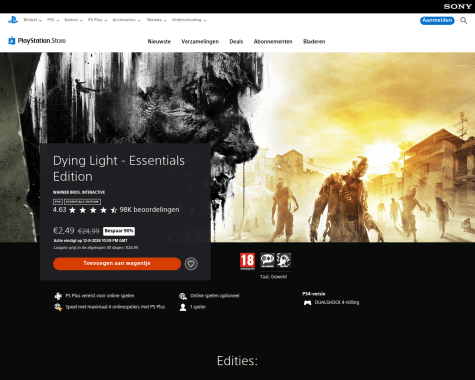
Task: Click Speel met maximaal 4 onlinespelers text
Action: coord(115,307)
